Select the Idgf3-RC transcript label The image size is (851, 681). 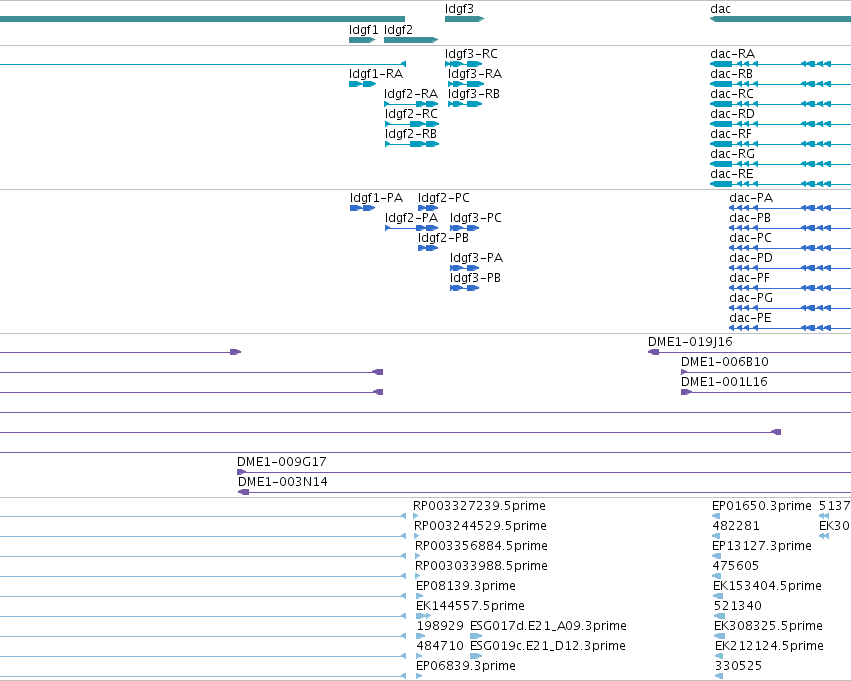click(471, 54)
